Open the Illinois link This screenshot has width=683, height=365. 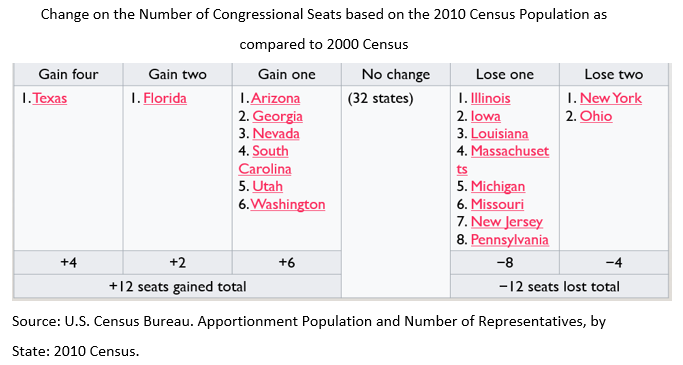[x=490, y=98]
